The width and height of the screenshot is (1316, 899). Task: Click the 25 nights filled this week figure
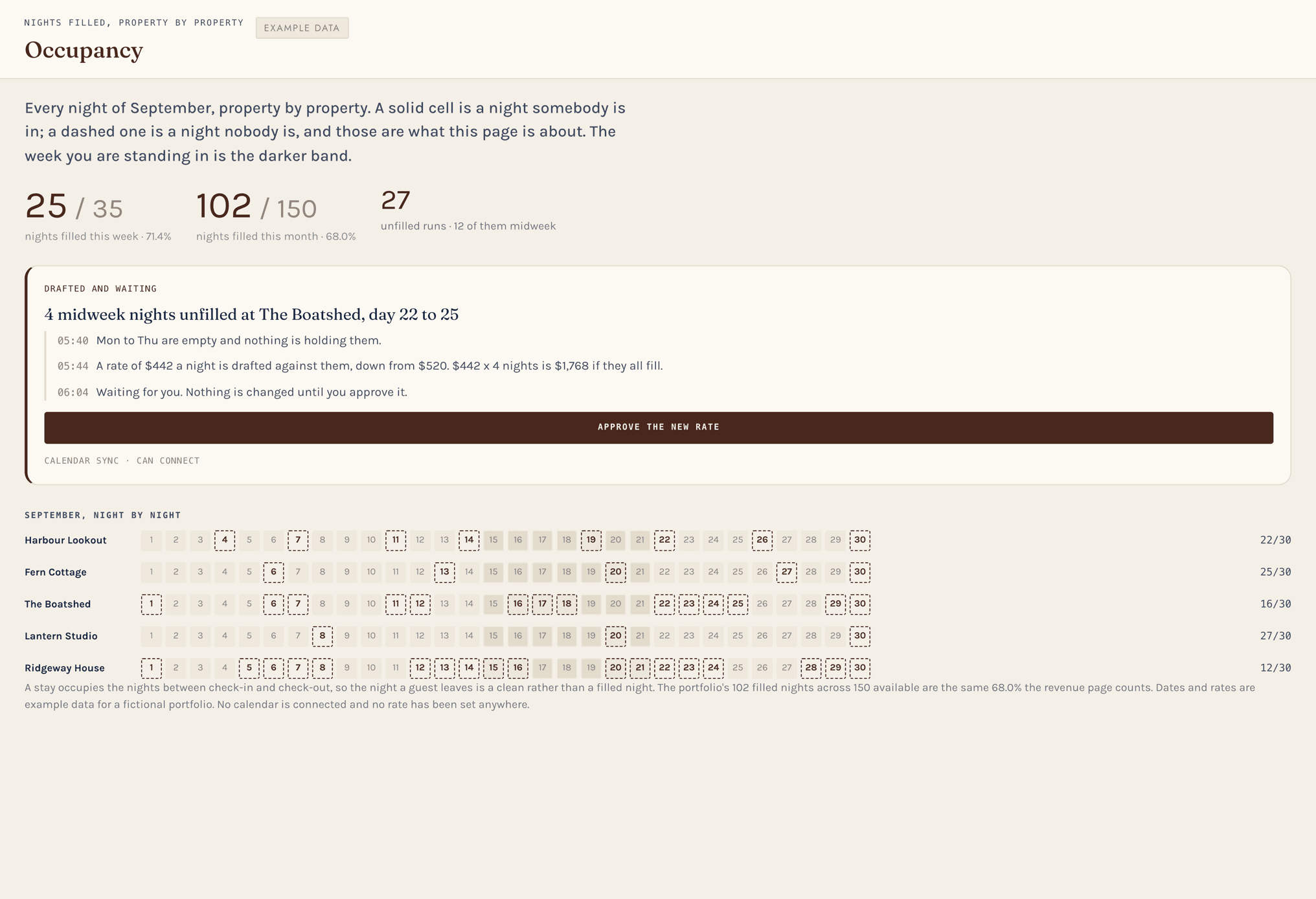pos(46,206)
